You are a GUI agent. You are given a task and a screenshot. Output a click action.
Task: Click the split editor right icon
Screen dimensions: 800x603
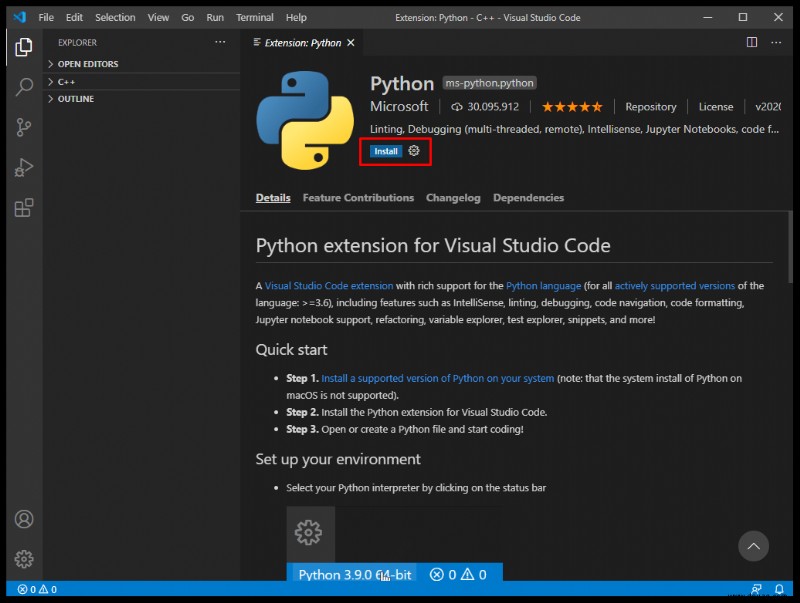[752, 42]
